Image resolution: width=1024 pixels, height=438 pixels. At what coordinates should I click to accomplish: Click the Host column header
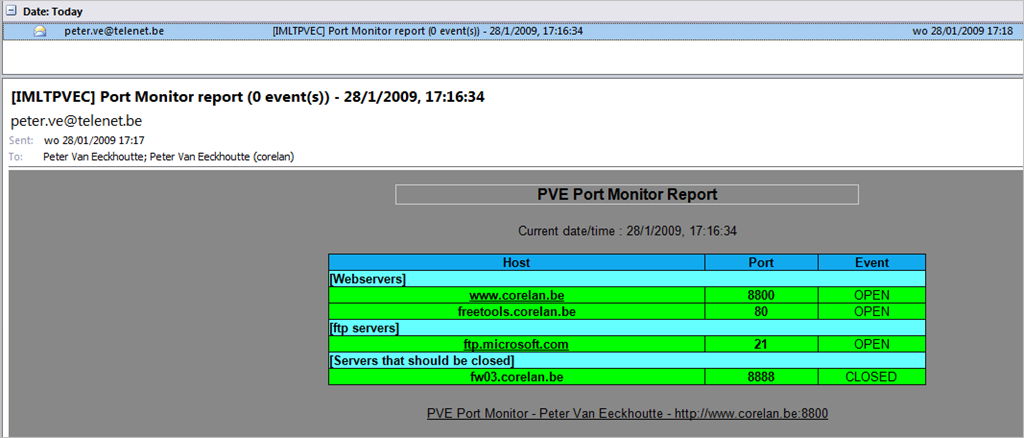[x=517, y=263]
